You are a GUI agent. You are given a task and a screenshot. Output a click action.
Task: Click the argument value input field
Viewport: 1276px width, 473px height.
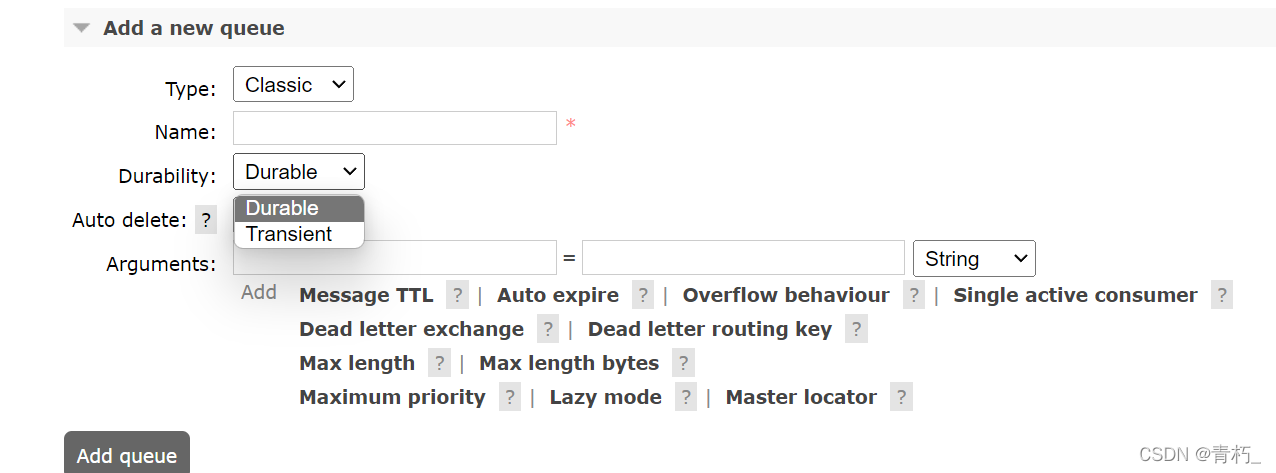742,258
